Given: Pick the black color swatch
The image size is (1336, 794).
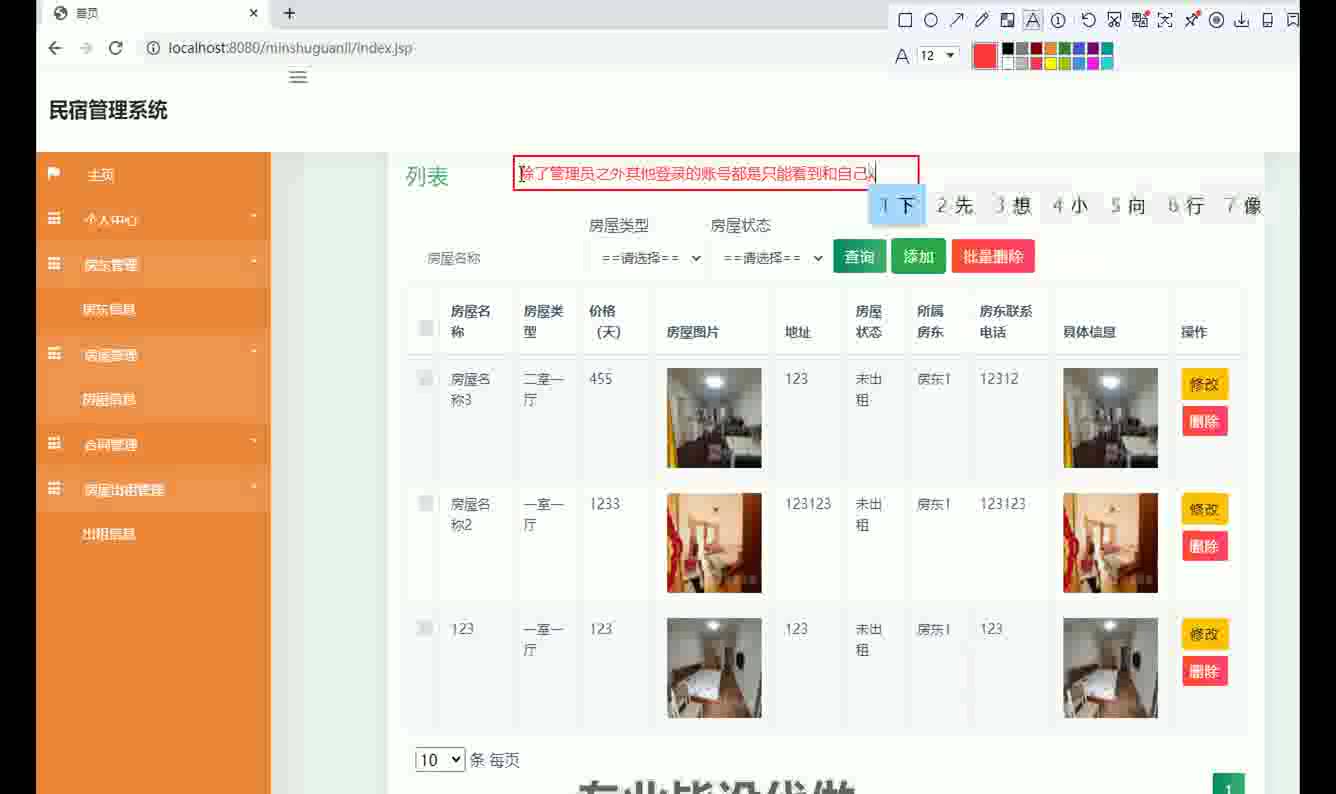Looking at the screenshot, I should 1008,49.
